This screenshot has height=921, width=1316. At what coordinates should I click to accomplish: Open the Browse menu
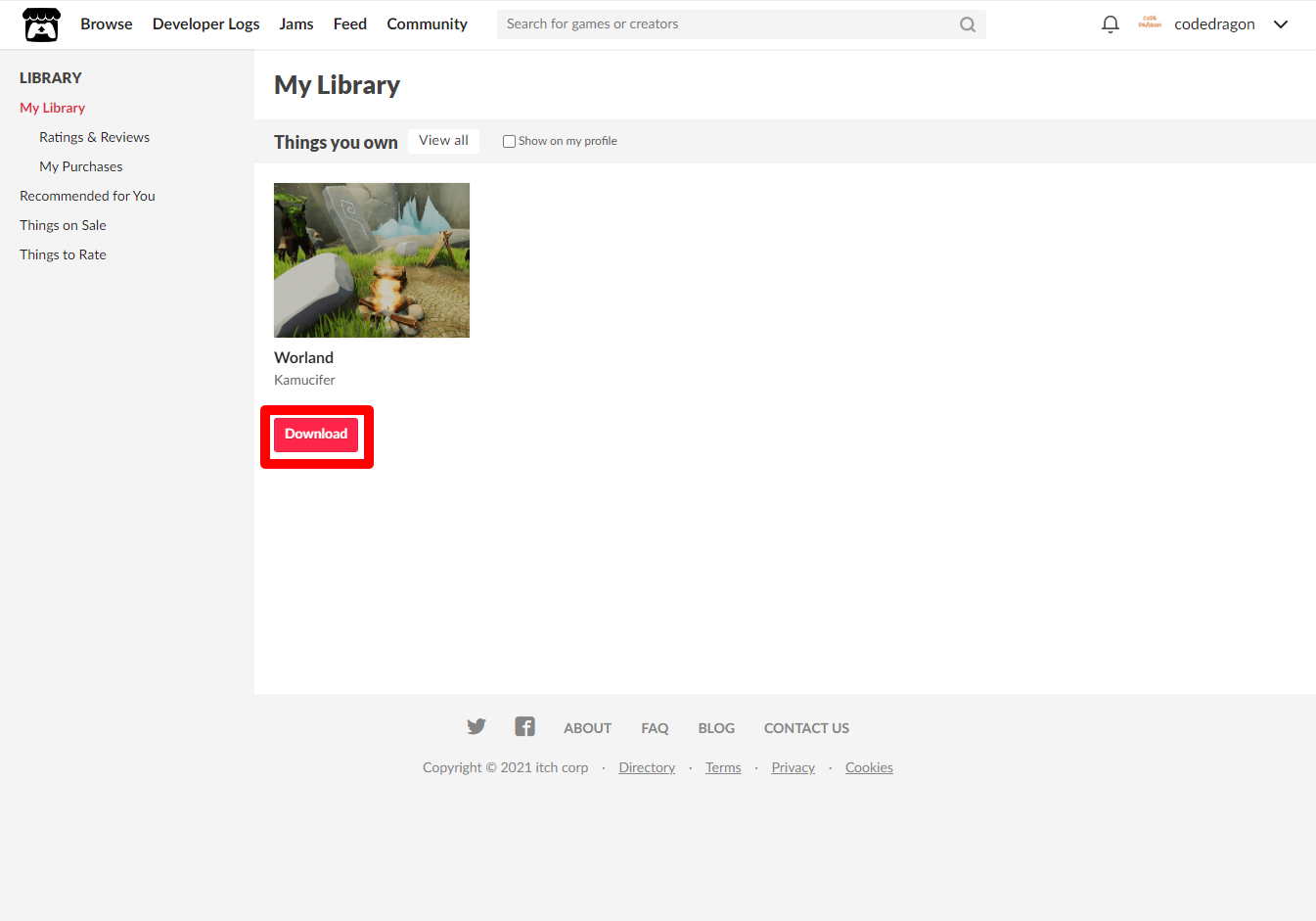pos(107,23)
